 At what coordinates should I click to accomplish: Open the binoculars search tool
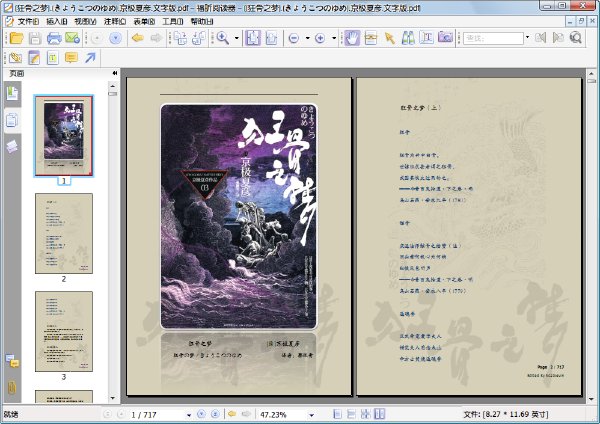pos(408,38)
